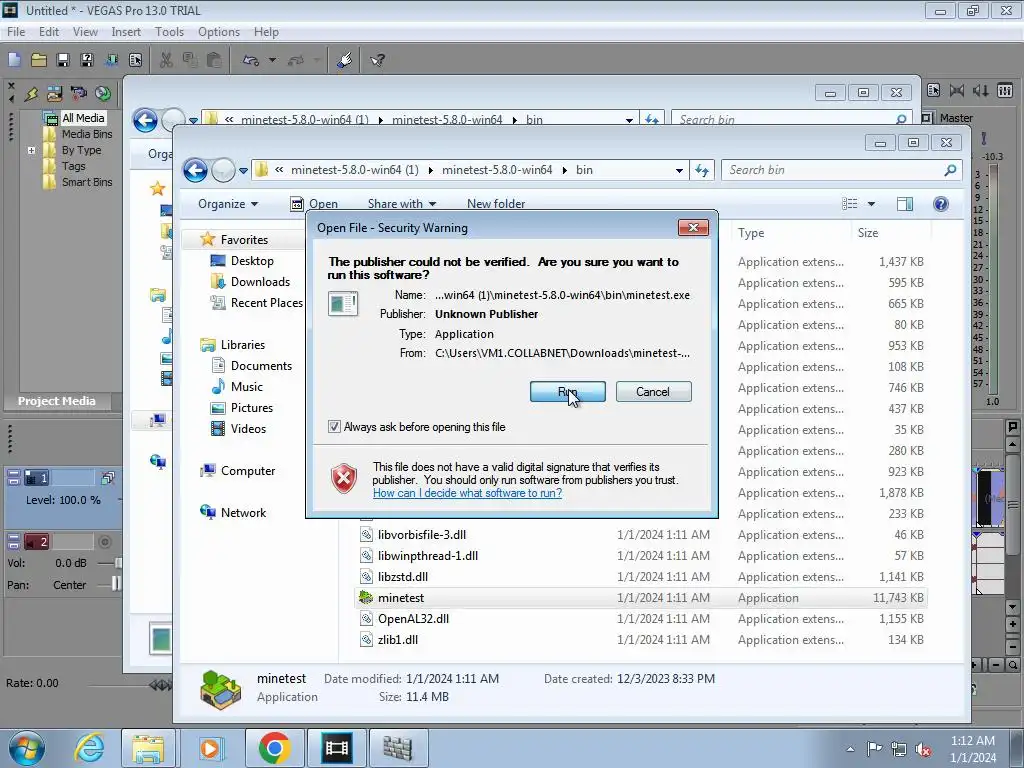Click the Render As icon in VEGAS toolbar
1024x768 pixels.
(x=112, y=60)
